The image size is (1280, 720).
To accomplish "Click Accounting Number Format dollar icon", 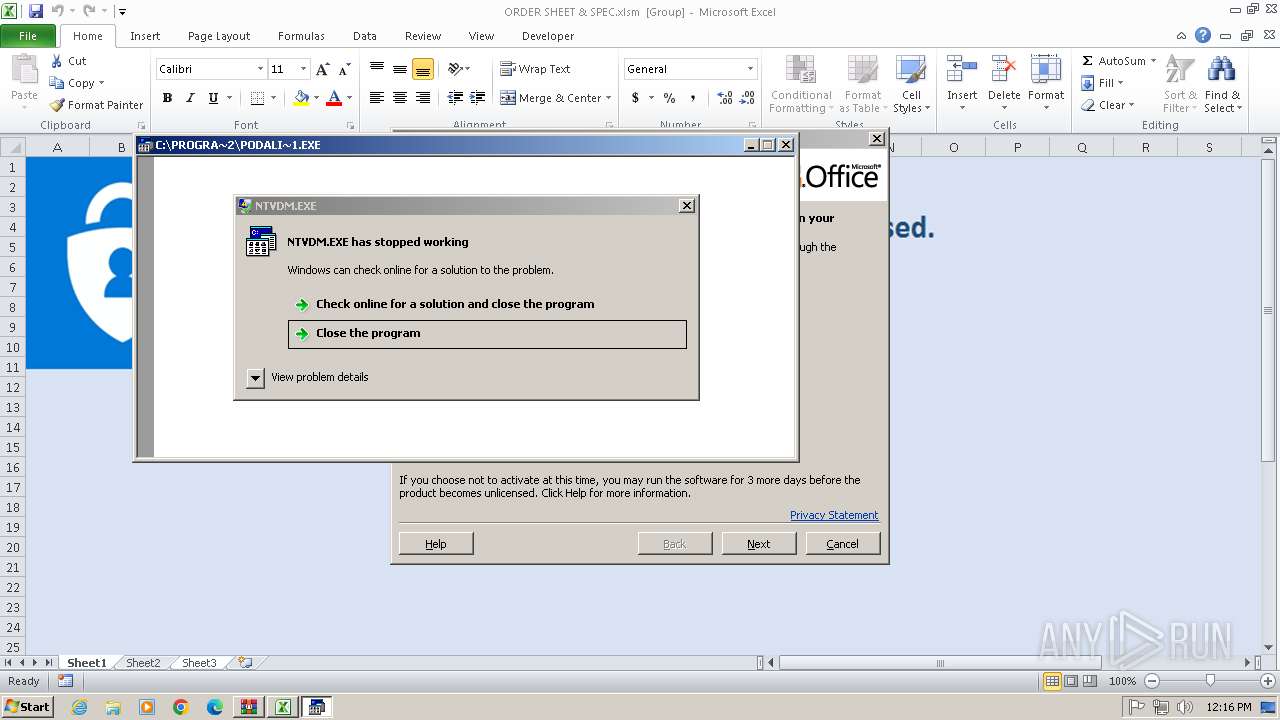I will pos(635,98).
